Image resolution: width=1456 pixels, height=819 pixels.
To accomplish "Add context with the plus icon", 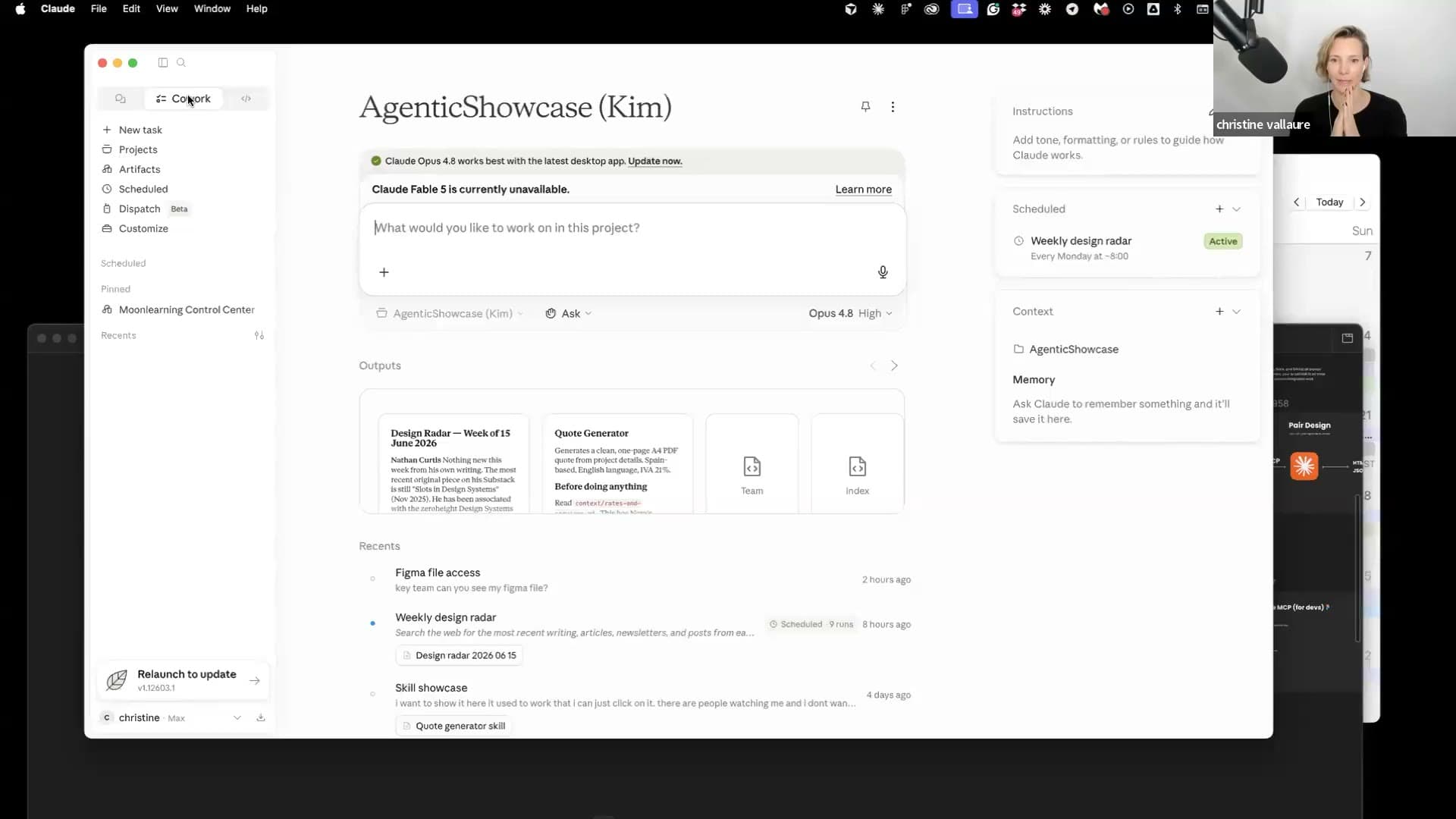I will tap(1219, 311).
